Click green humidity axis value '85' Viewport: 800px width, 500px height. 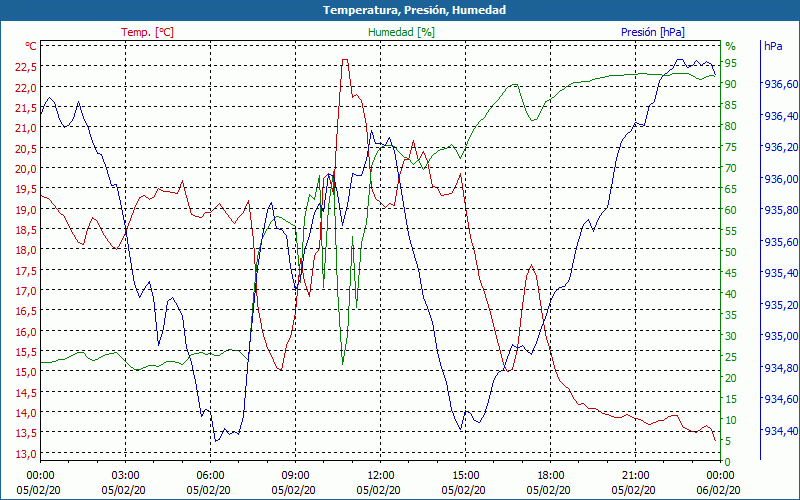pos(731,105)
